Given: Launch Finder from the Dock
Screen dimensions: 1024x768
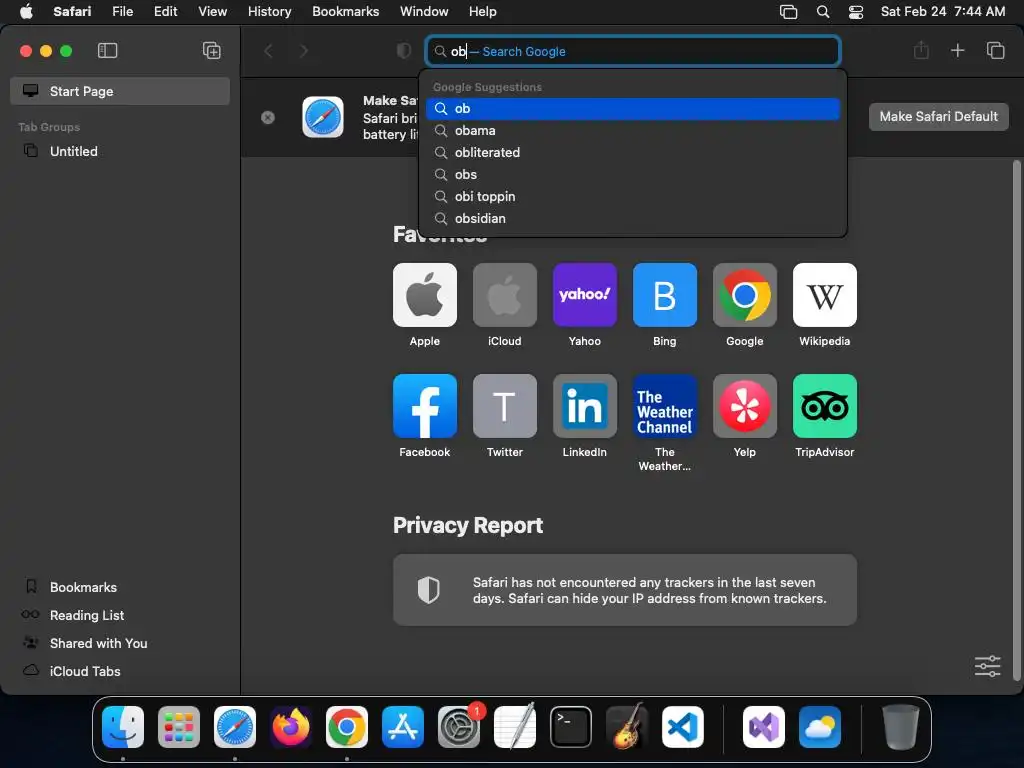Looking at the screenshot, I should coord(123,727).
